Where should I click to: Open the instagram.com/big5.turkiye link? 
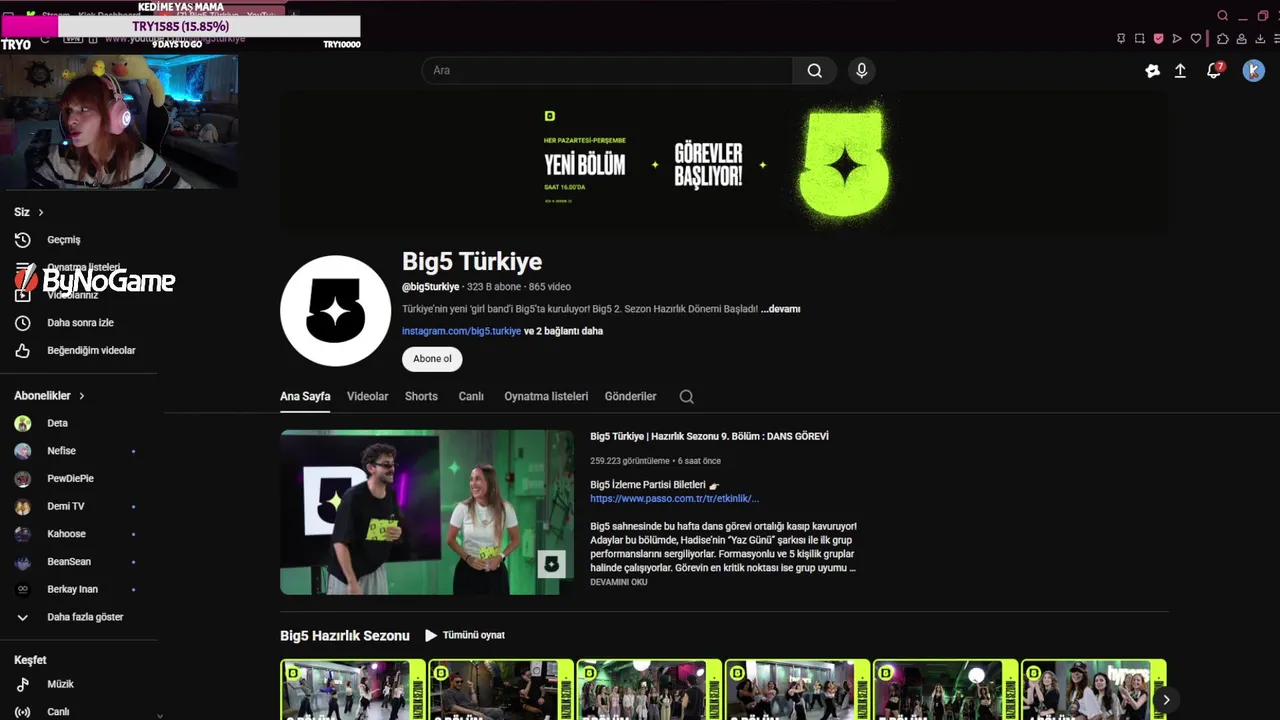461,331
